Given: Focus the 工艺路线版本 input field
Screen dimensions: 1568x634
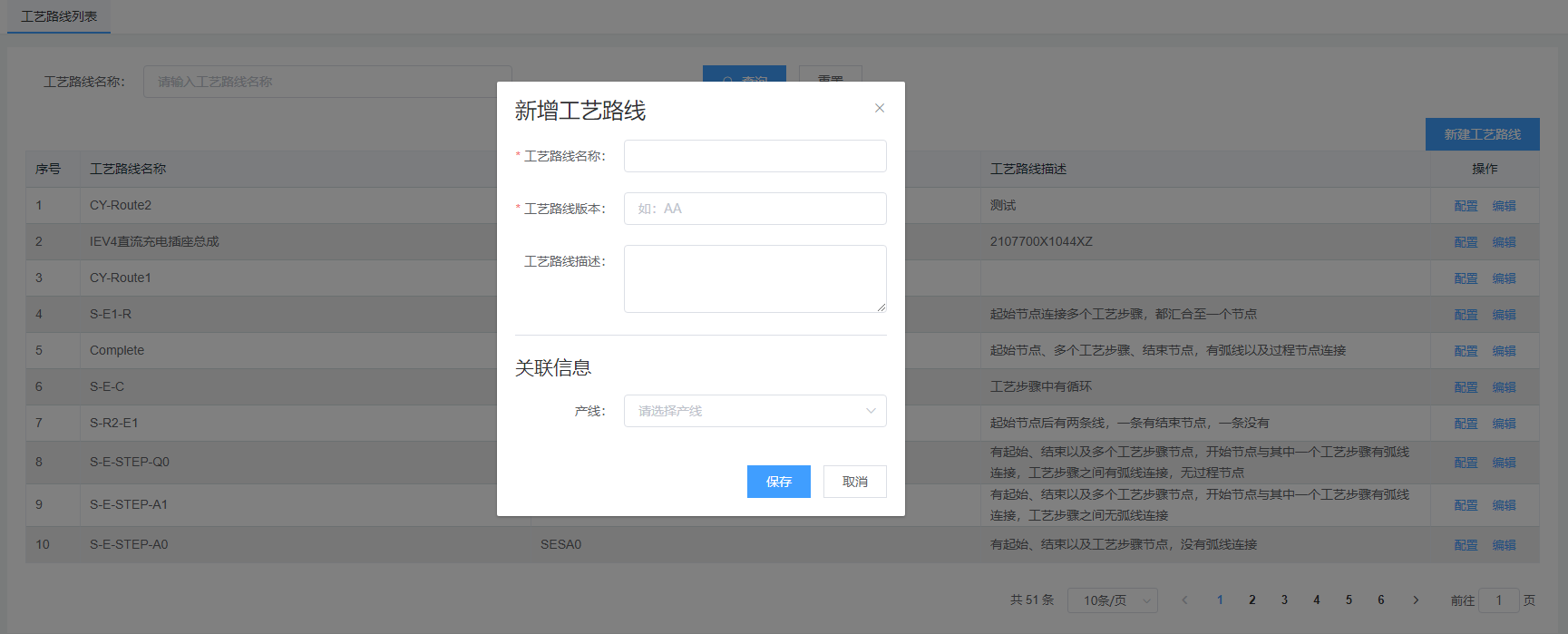Looking at the screenshot, I should tap(755, 209).
